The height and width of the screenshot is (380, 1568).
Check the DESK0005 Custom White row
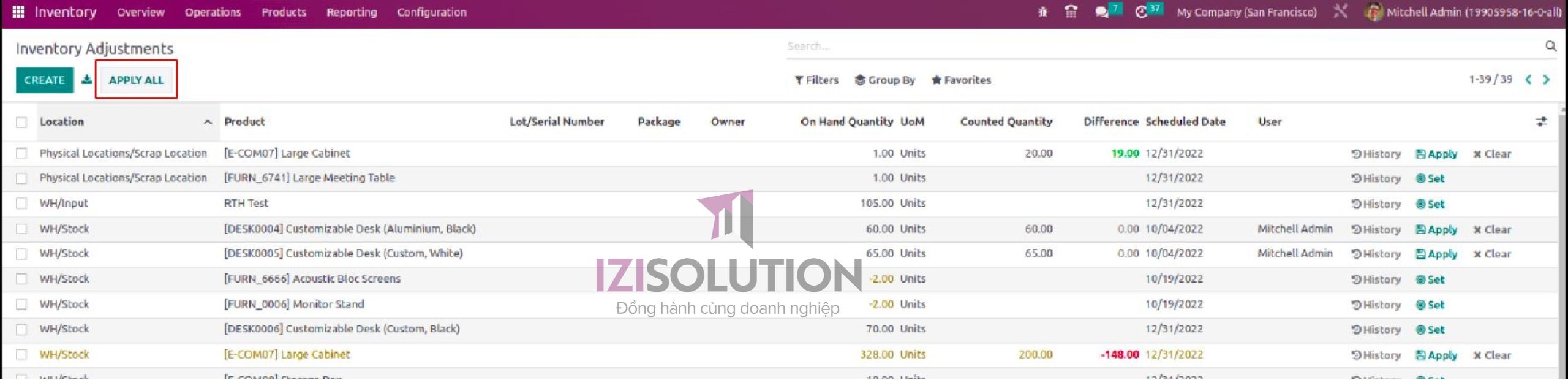click(x=21, y=253)
